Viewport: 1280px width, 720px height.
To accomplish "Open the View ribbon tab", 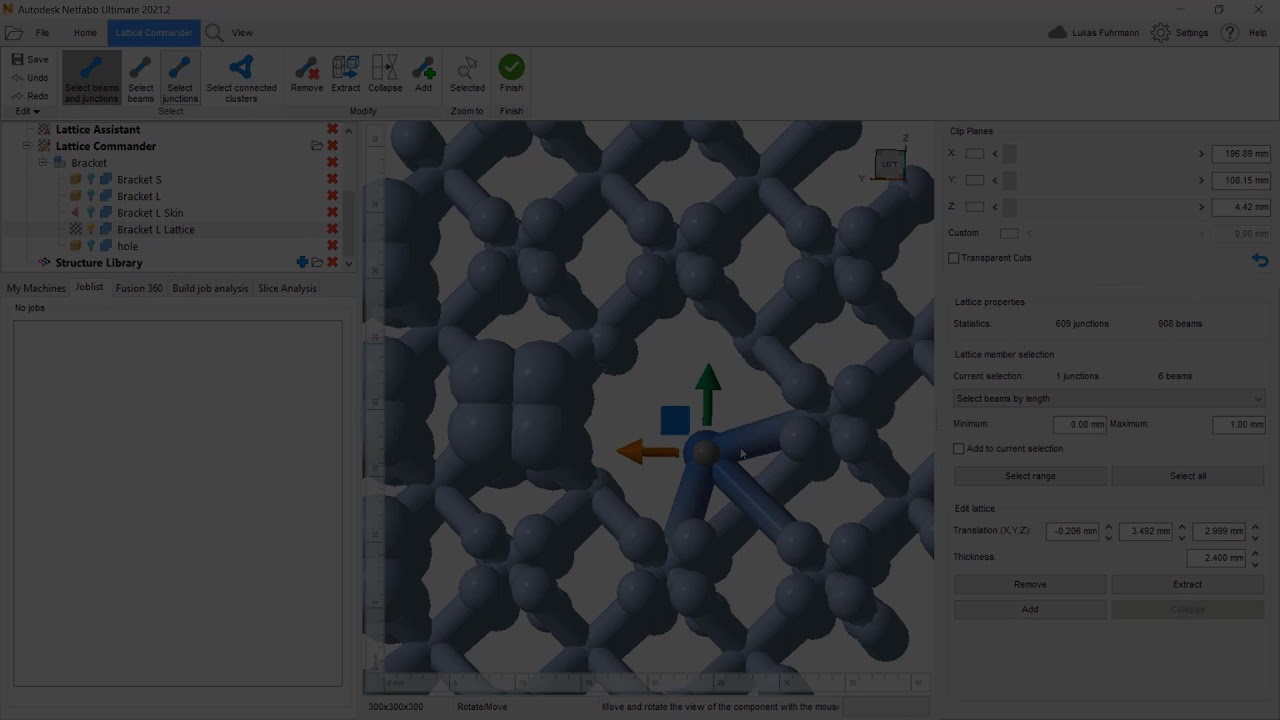I will (242, 33).
